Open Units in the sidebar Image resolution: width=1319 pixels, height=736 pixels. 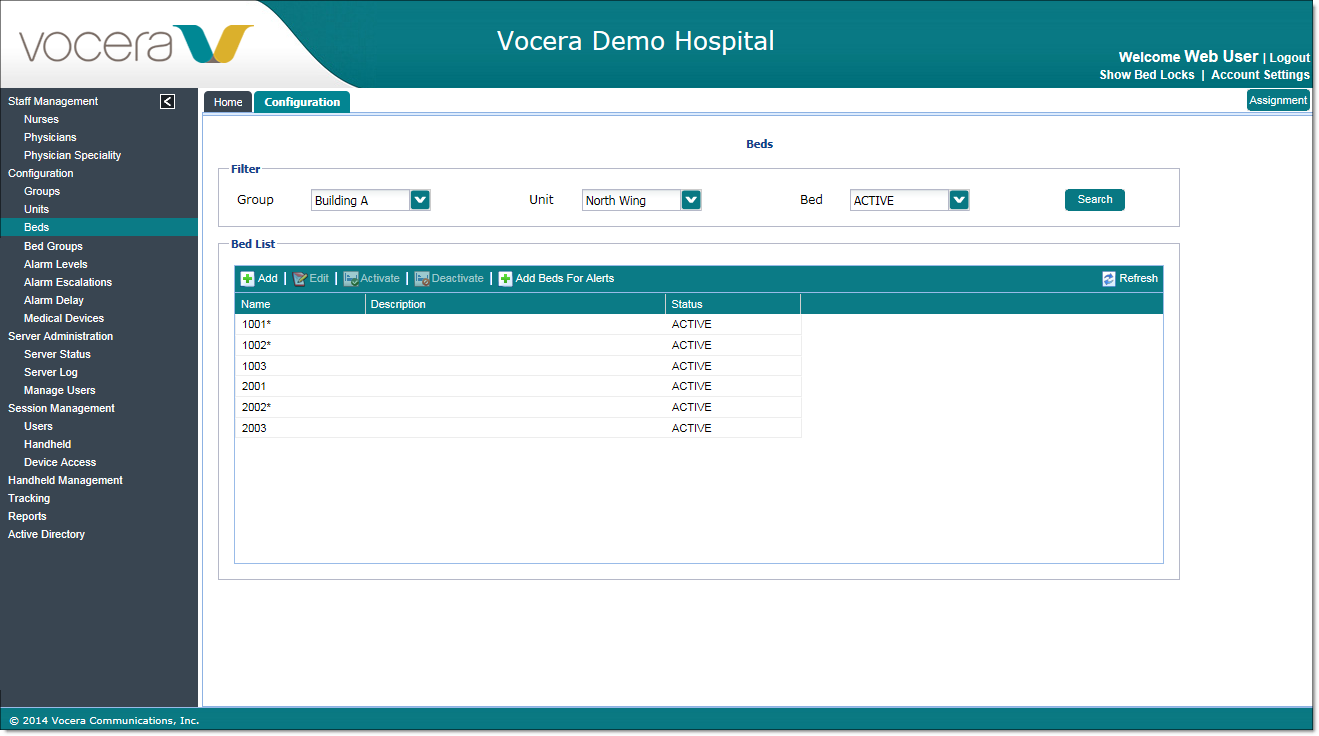click(36, 209)
